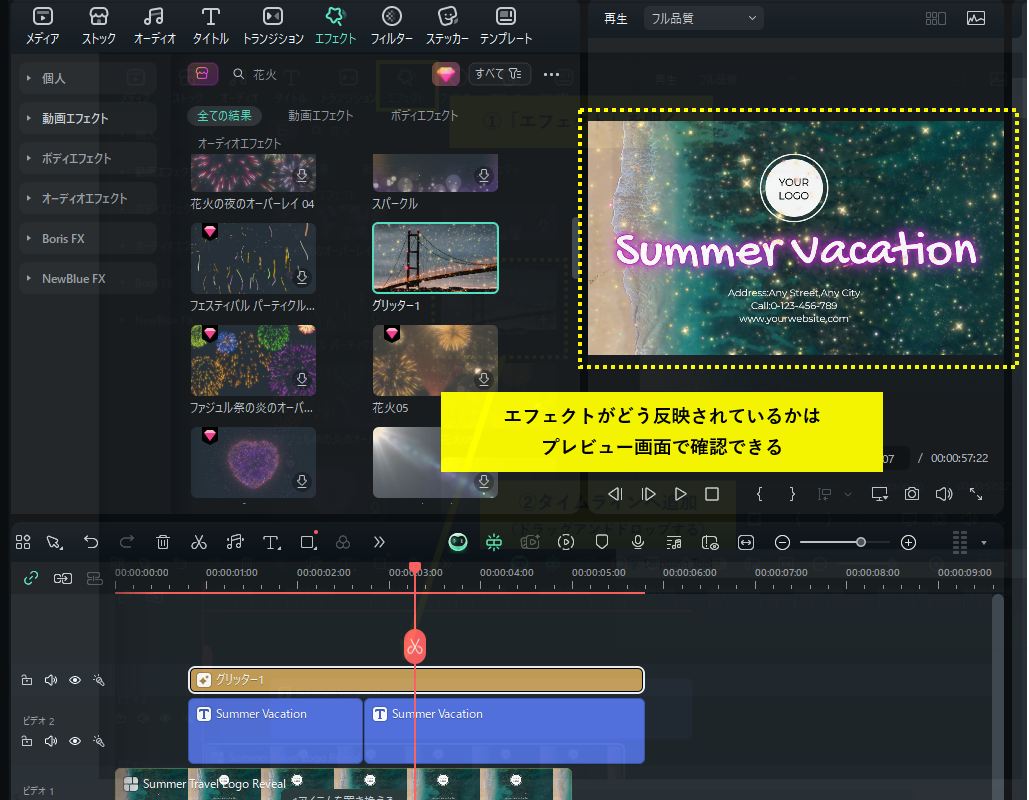Lock the グリッター1 effect track
The image size is (1029, 800).
pos(26,680)
